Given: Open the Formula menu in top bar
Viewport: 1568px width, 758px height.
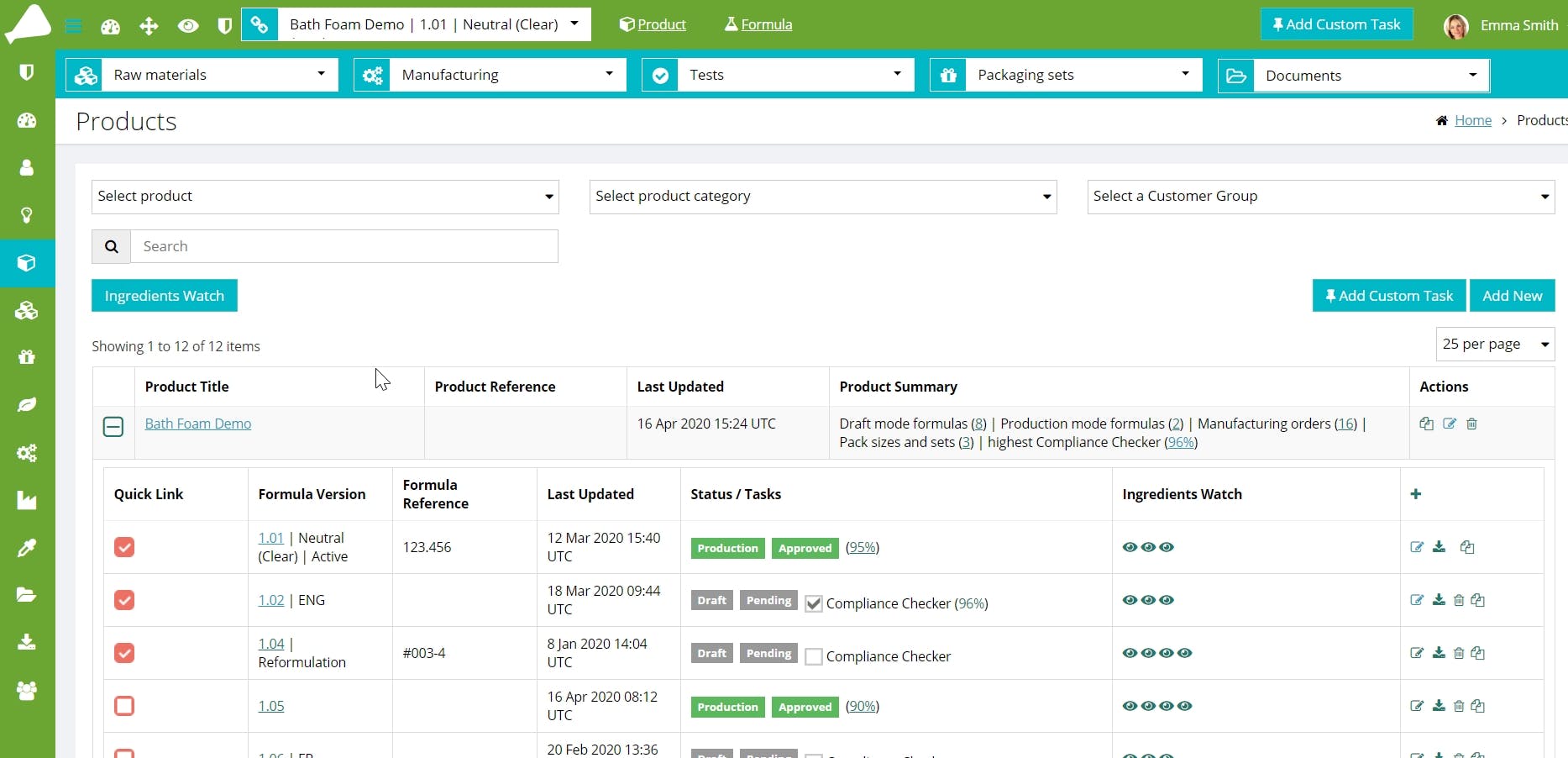Looking at the screenshot, I should point(758,24).
